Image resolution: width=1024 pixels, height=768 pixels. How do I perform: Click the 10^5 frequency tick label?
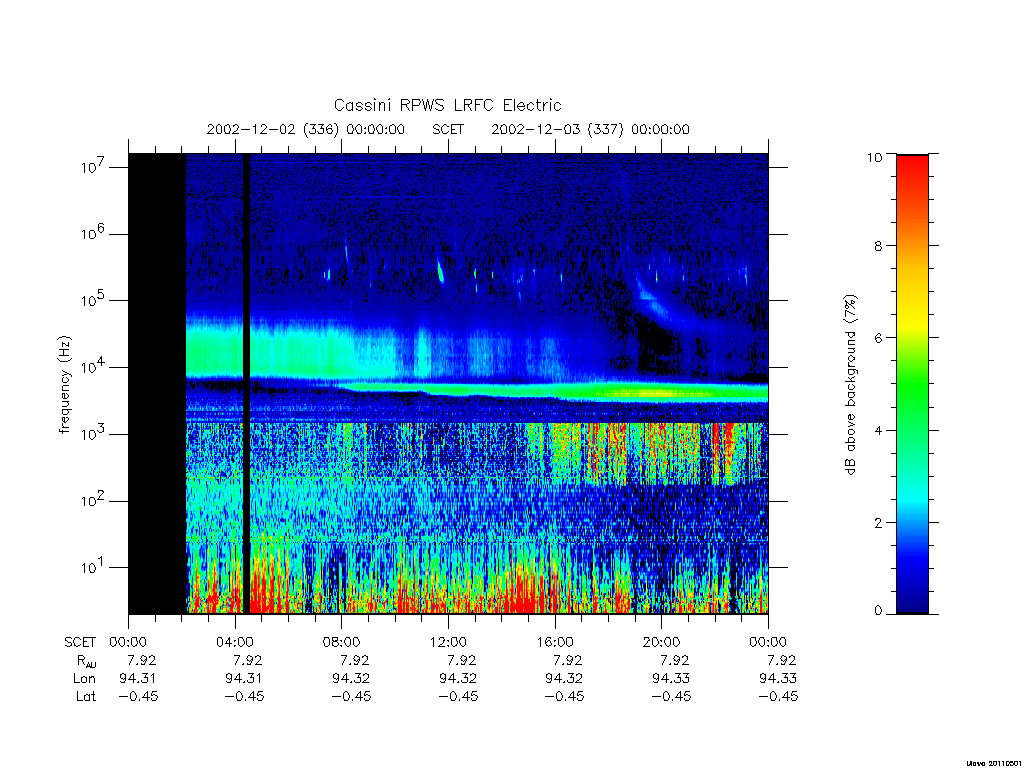pos(95,300)
